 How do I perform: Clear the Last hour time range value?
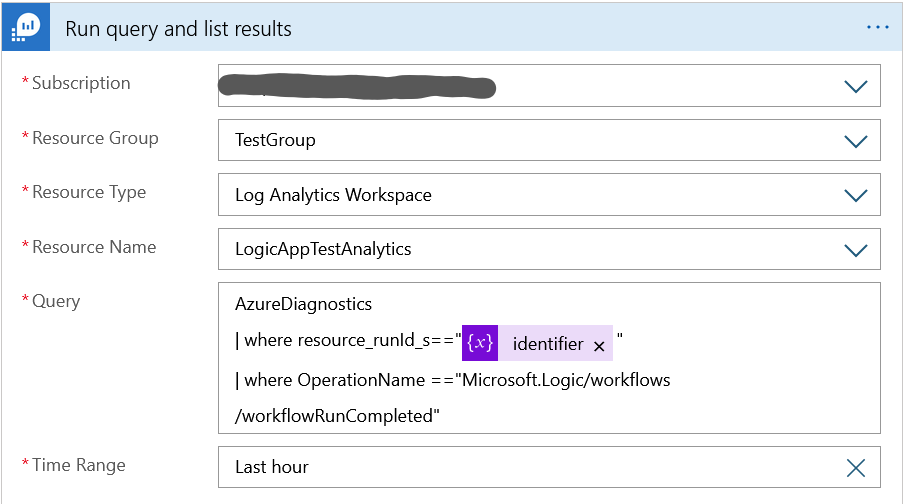(856, 467)
